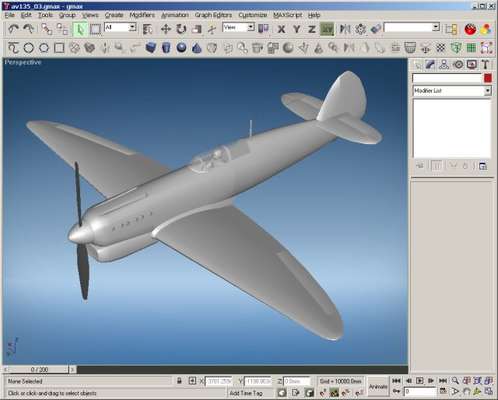Create a blue Cone primitive

point(197,48)
